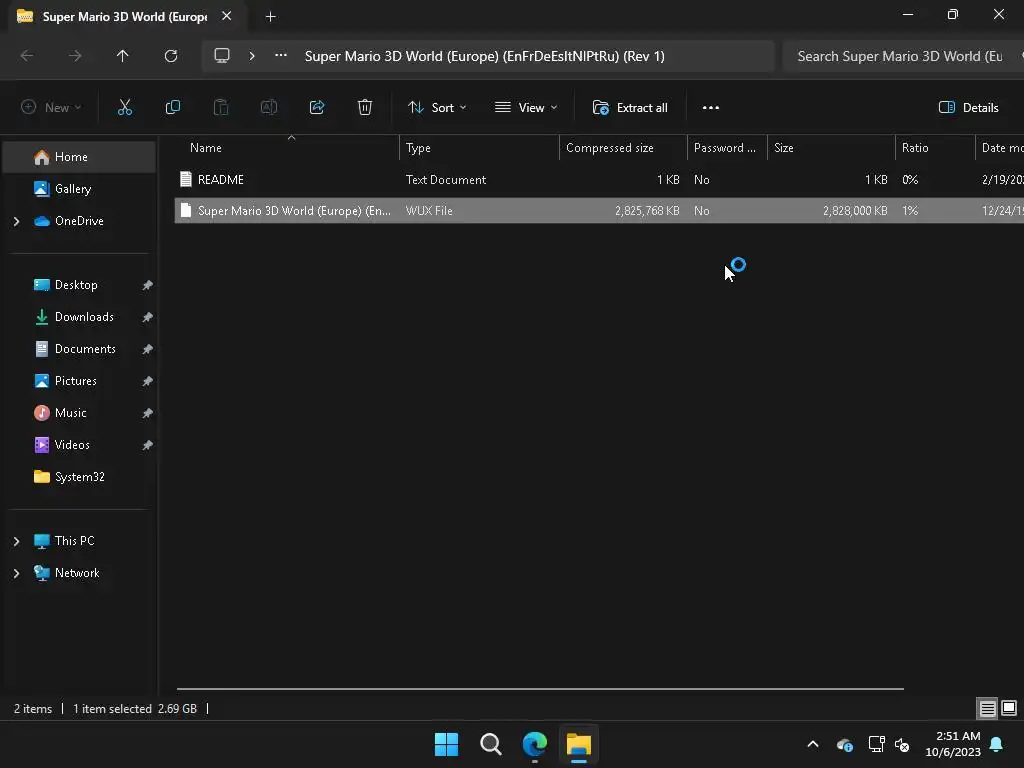Sort by the Name column header
The image size is (1024, 768).
(x=287, y=148)
